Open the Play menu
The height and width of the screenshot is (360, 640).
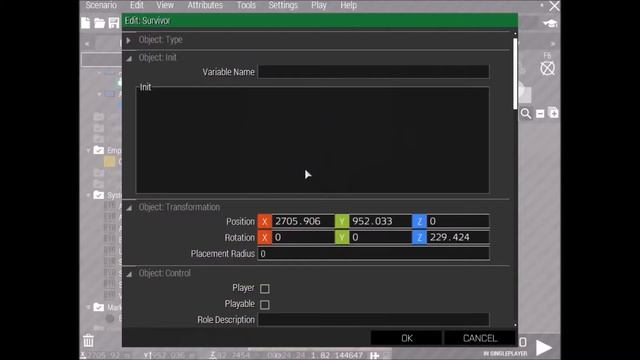[318, 5]
